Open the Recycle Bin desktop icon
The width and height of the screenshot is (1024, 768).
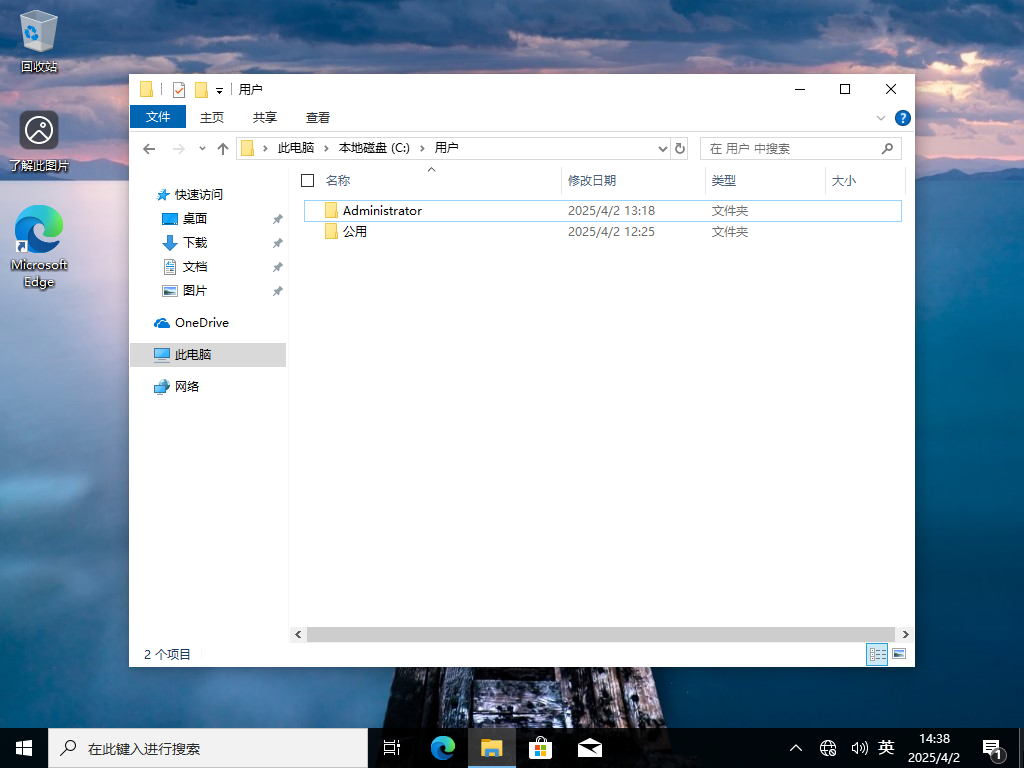(x=39, y=40)
